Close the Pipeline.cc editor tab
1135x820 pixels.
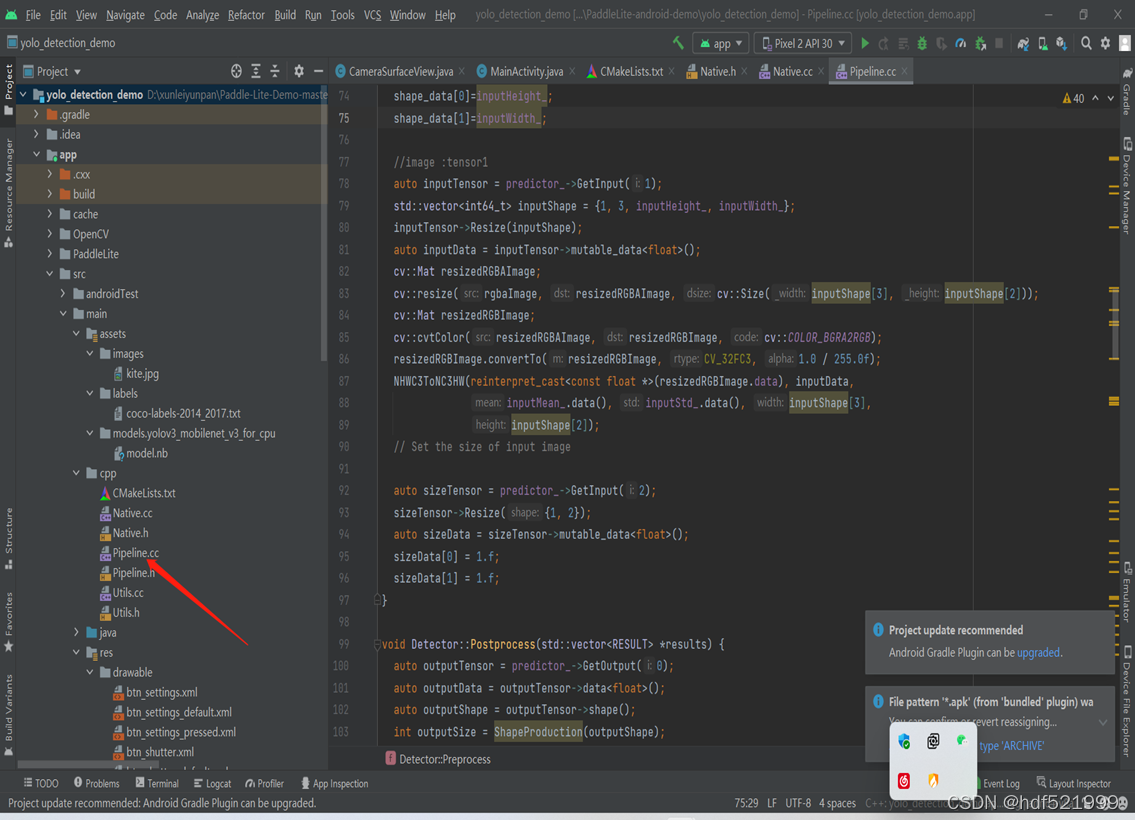point(904,72)
